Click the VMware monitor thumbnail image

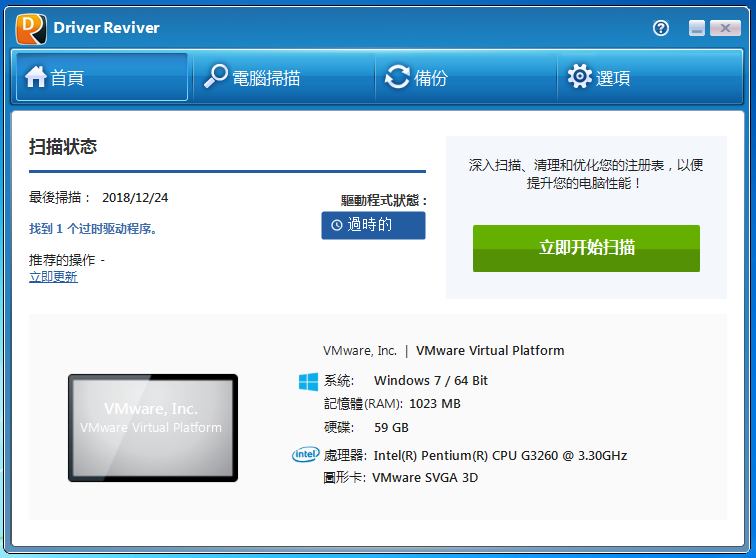pyautogui.click(x=153, y=428)
